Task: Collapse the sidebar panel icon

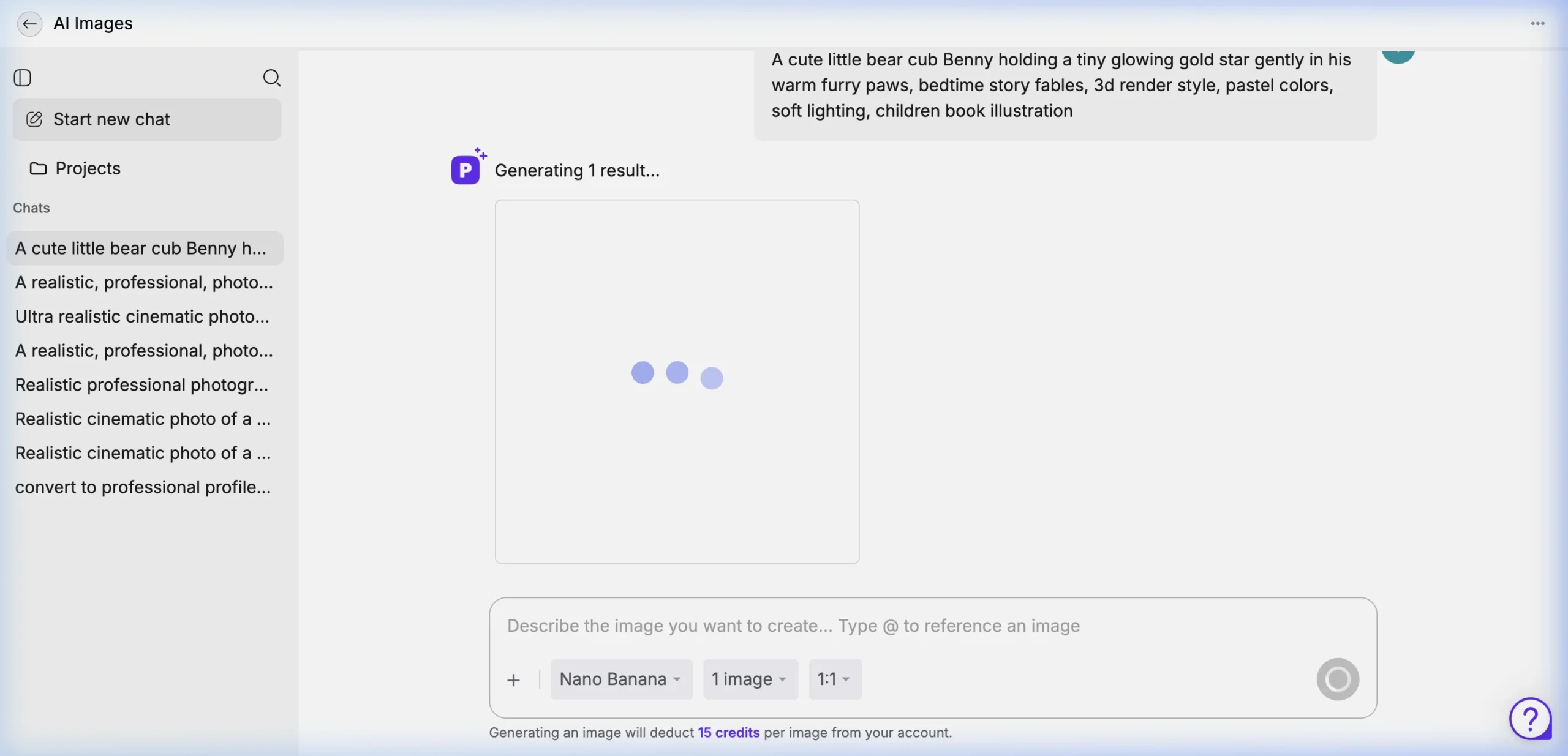Action: [23, 78]
